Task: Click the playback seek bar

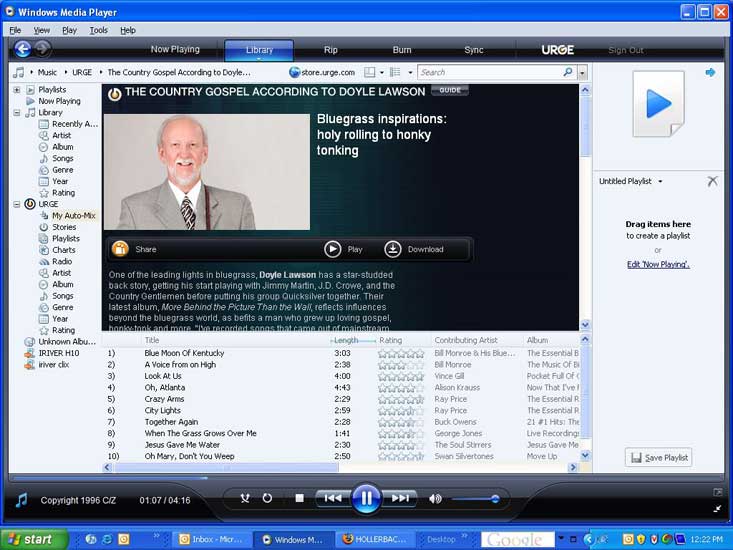Action: 366,478
